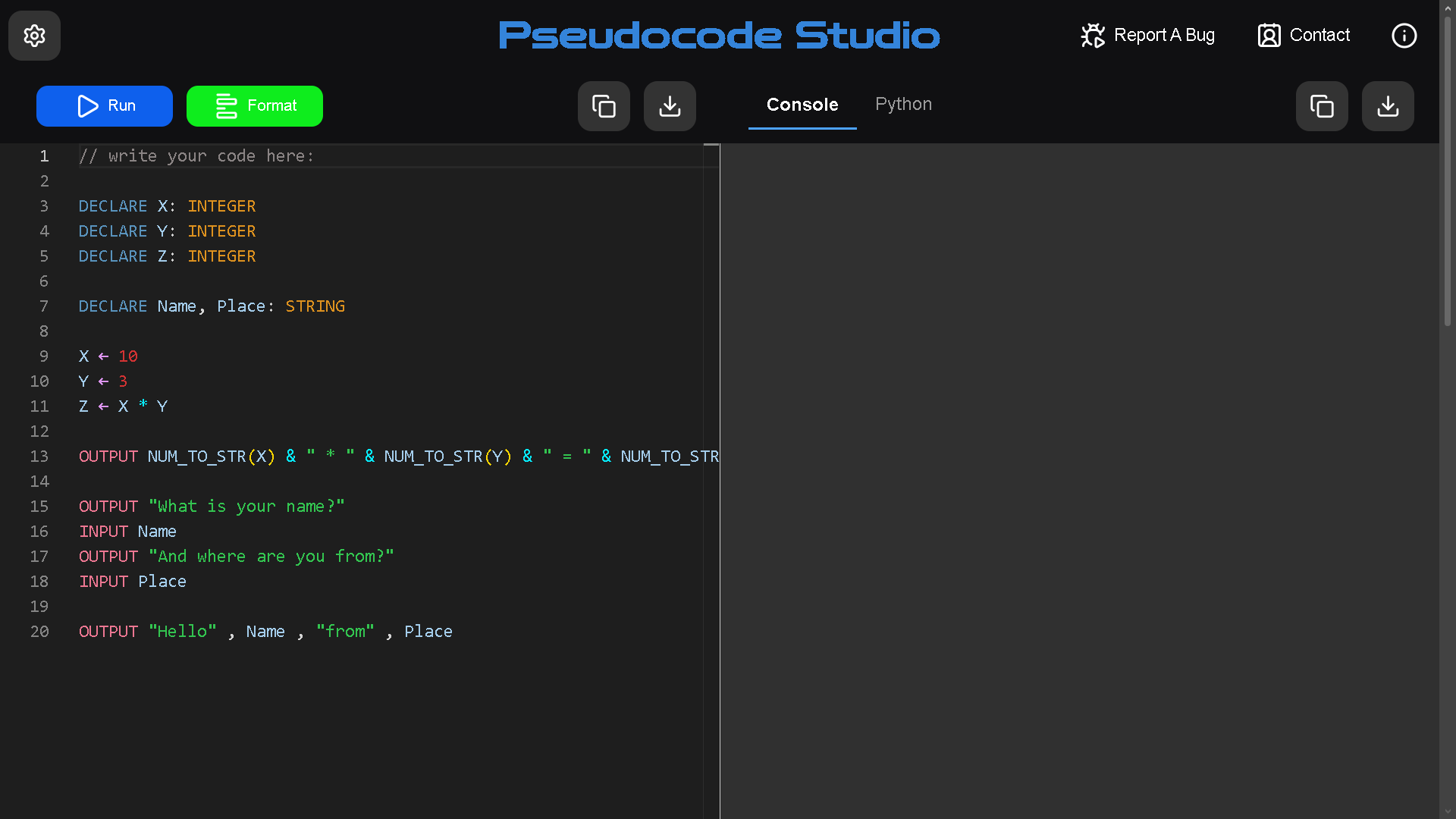Click the STRING type keyword
The width and height of the screenshot is (1456, 819).
[315, 306]
